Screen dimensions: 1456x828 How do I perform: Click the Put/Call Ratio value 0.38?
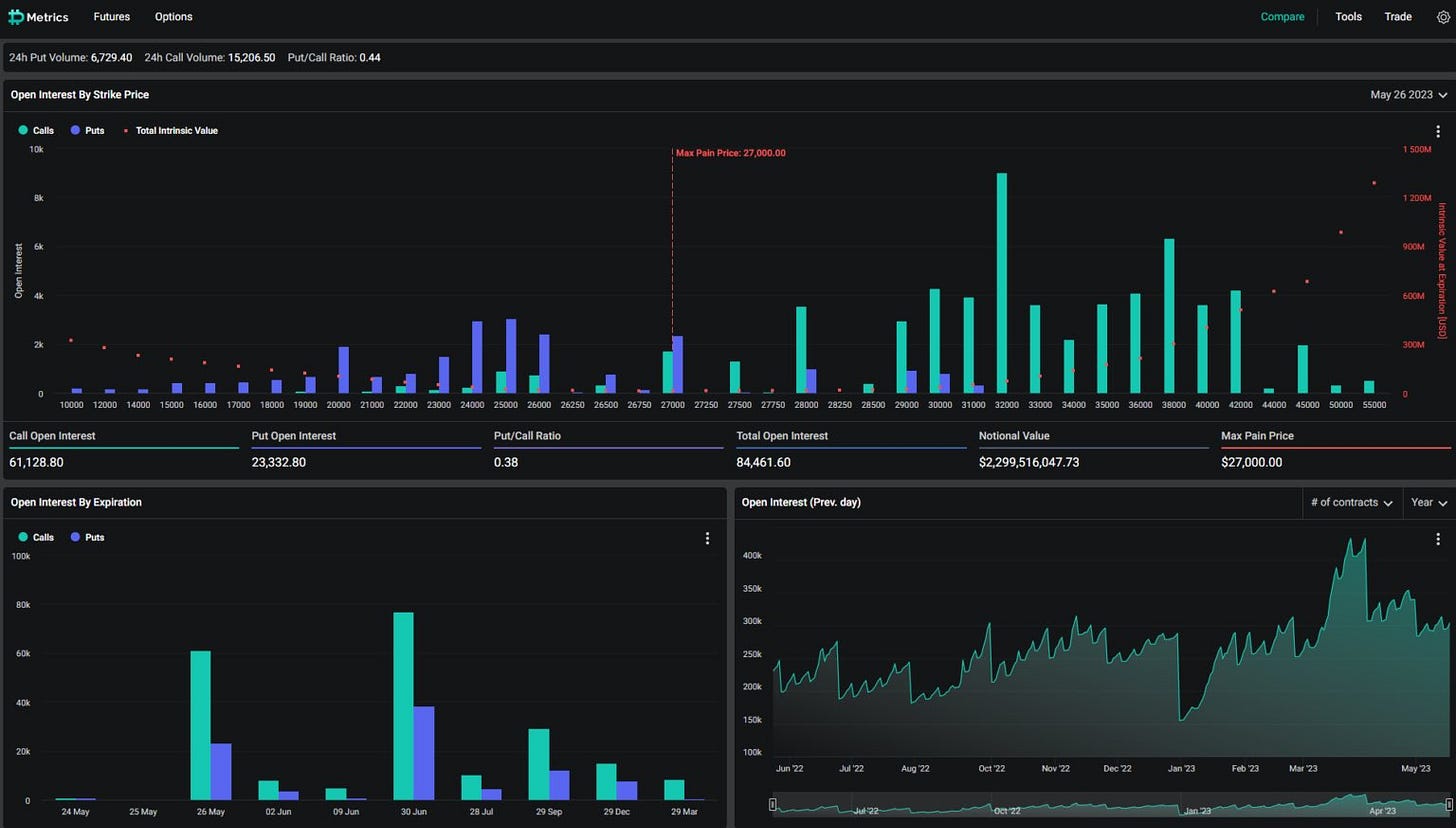point(506,463)
